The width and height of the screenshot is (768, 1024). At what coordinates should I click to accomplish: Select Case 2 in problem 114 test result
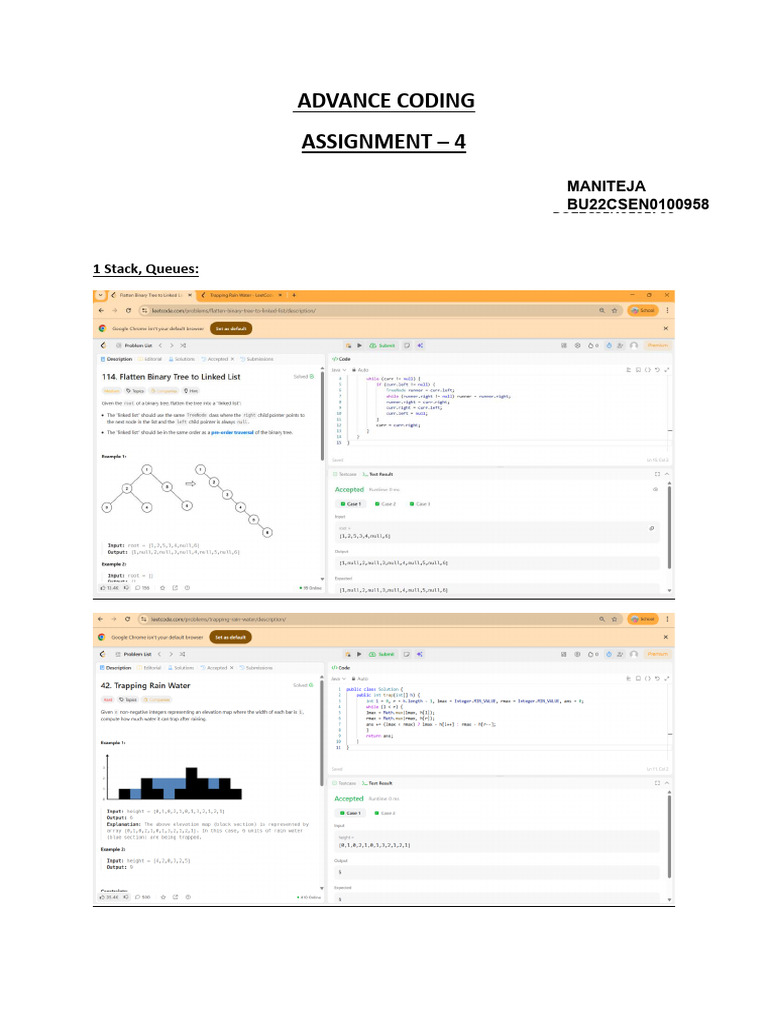point(385,504)
